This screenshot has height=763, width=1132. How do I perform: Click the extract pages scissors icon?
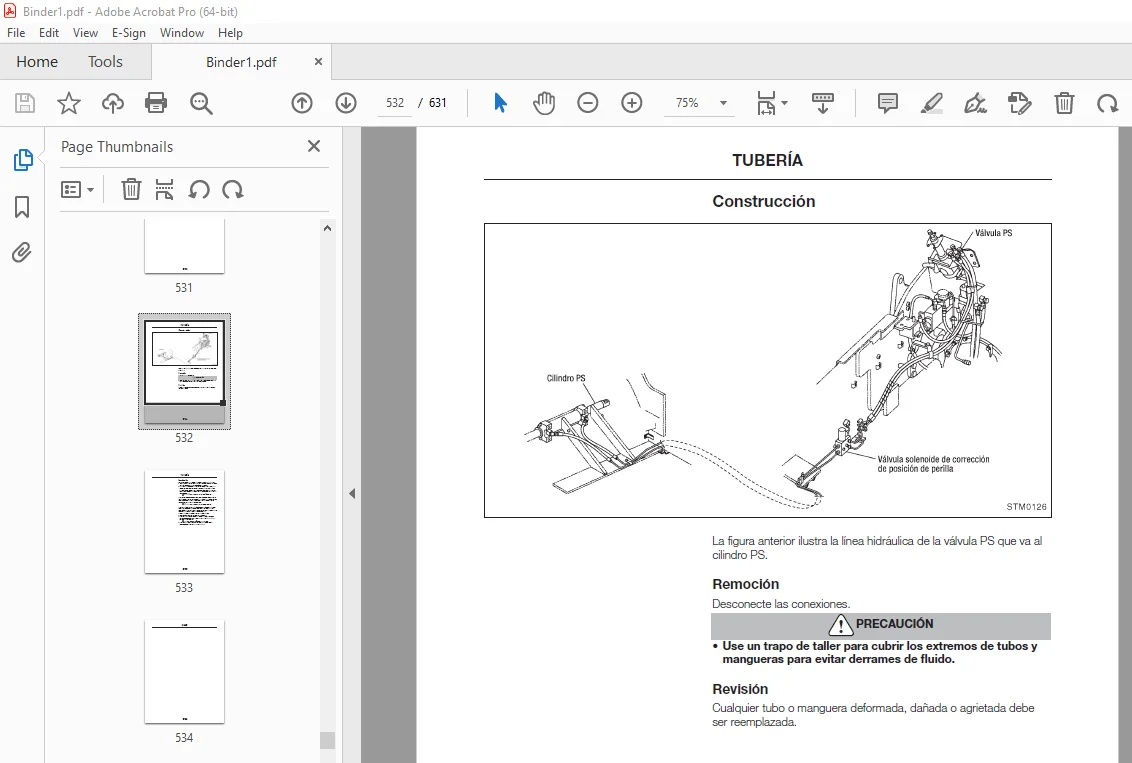click(x=165, y=190)
